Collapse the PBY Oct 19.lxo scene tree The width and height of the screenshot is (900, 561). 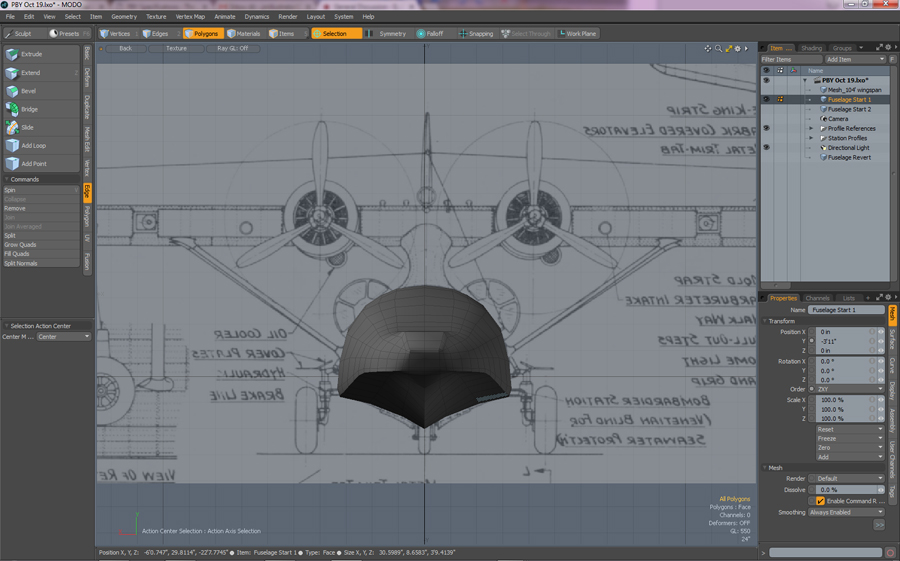[x=805, y=80]
